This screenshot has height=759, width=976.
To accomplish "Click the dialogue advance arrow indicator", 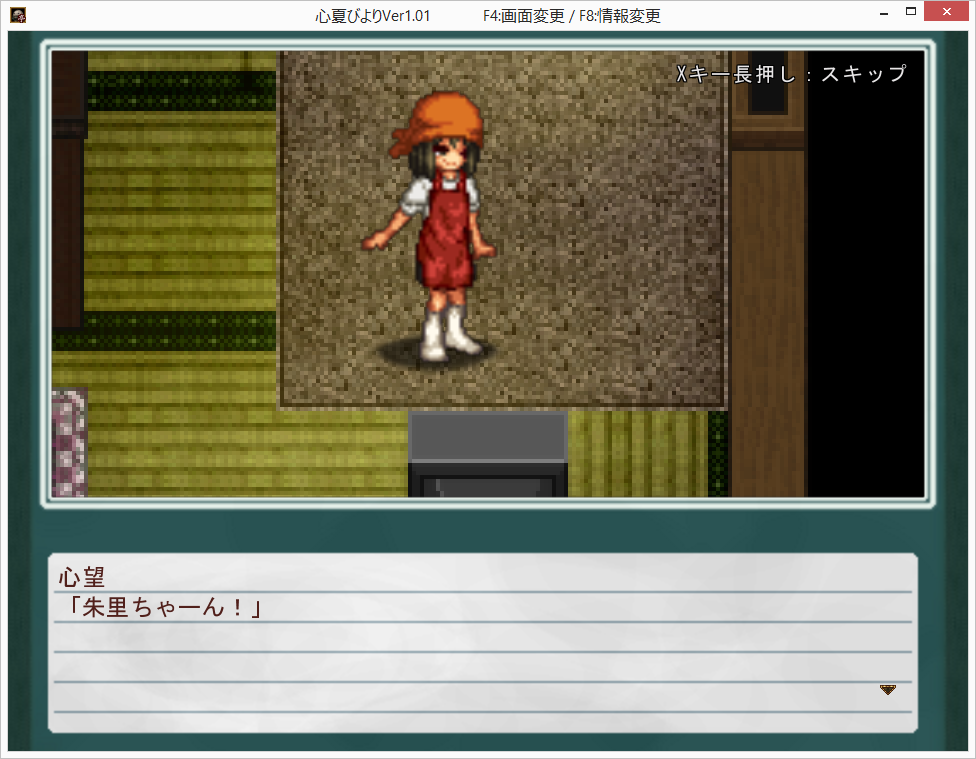I will [888, 689].
